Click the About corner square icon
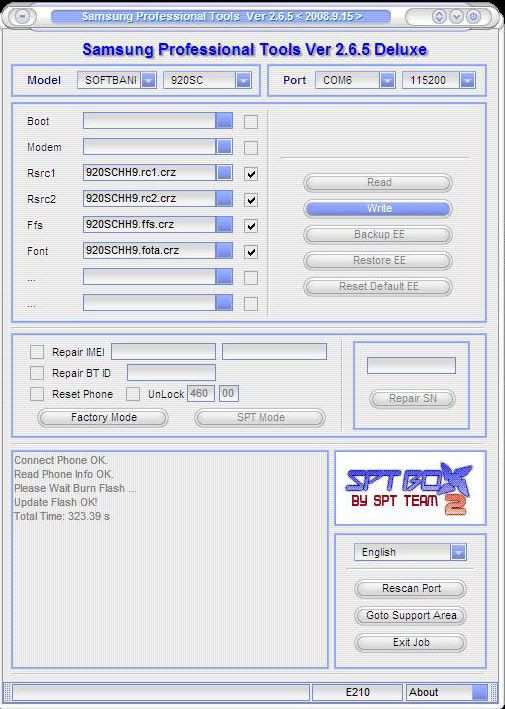 [479, 692]
